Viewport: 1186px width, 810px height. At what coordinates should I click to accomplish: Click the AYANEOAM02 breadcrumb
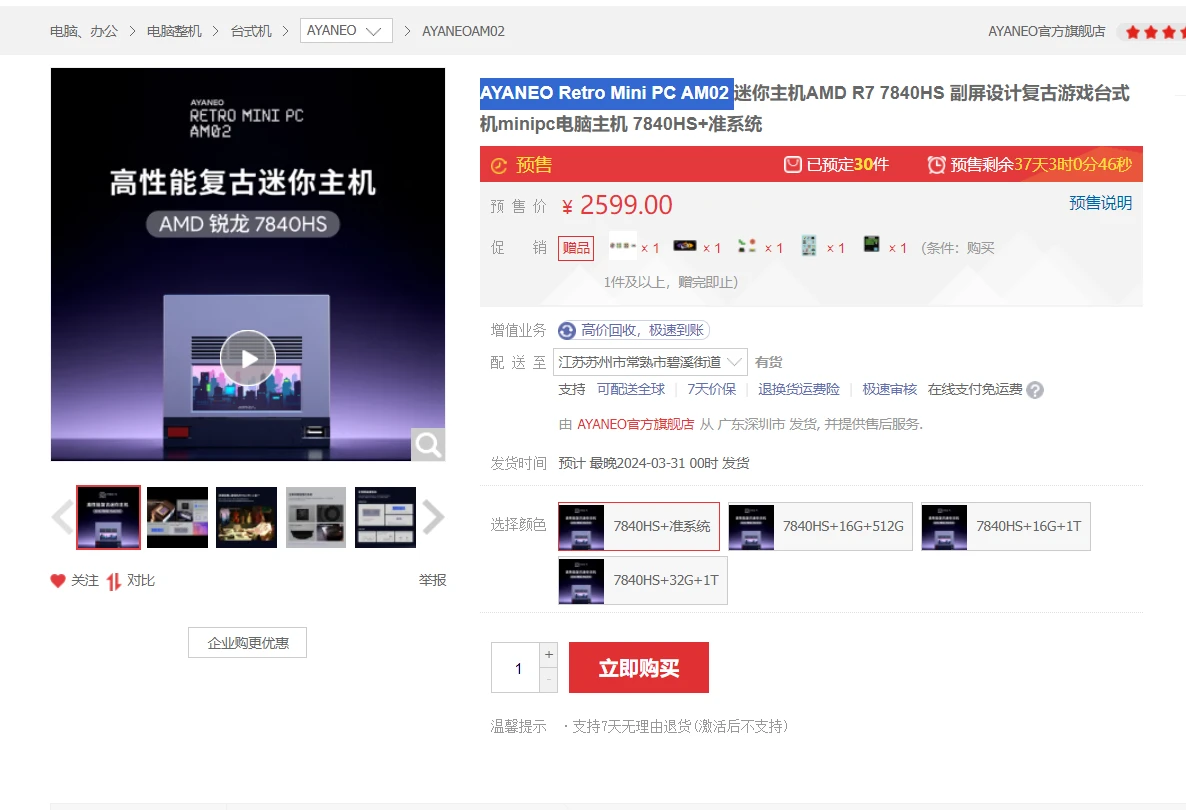pos(463,31)
